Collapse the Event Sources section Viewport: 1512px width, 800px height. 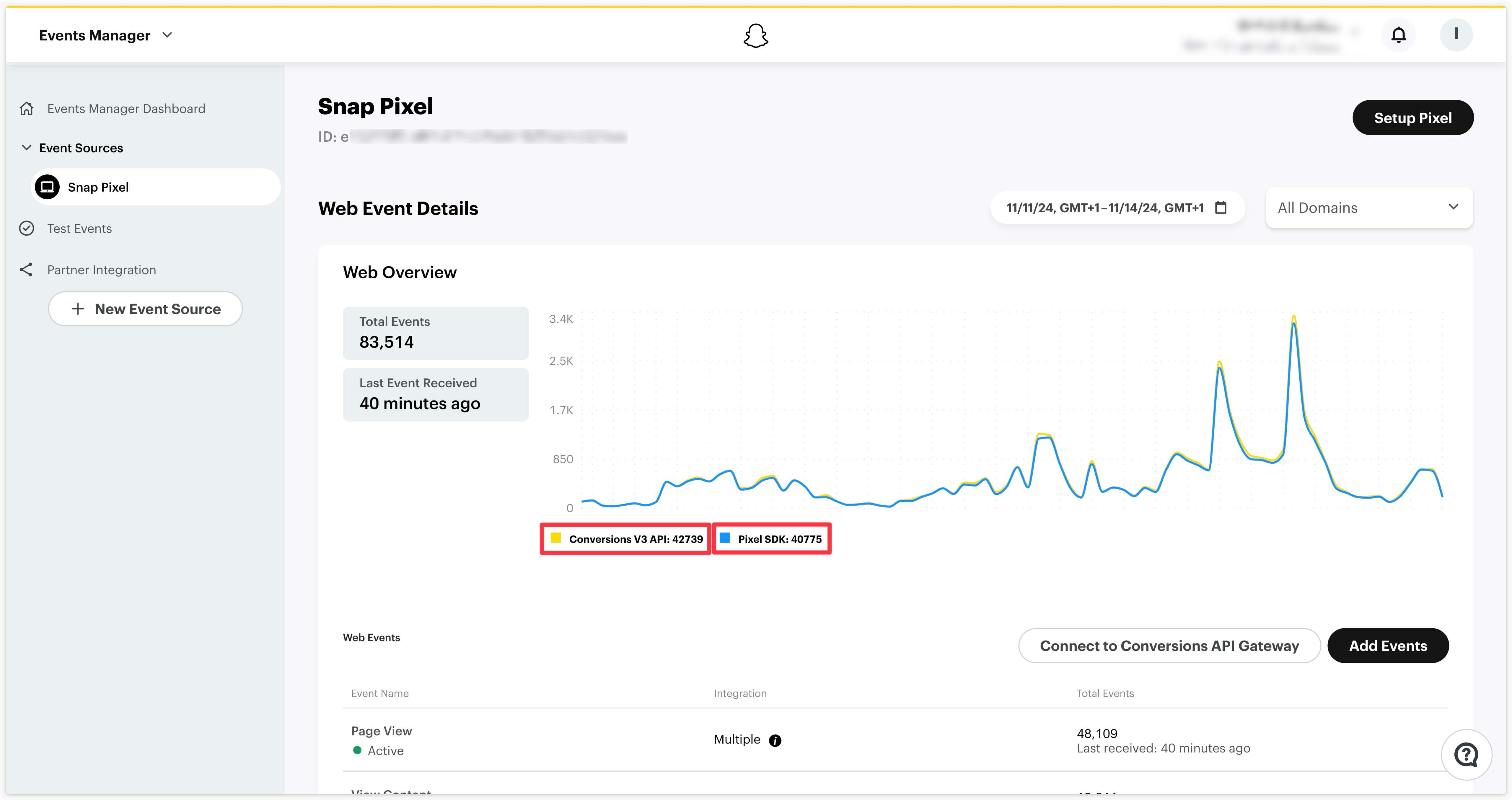pos(26,147)
